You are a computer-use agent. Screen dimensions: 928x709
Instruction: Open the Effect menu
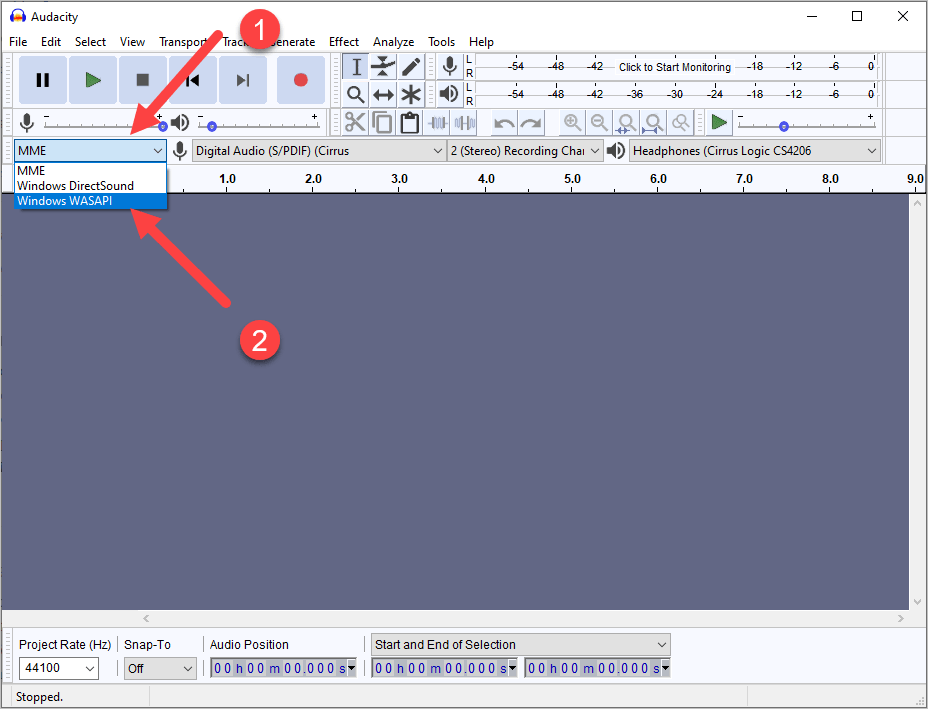pyautogui.click(x=344, y=42)
